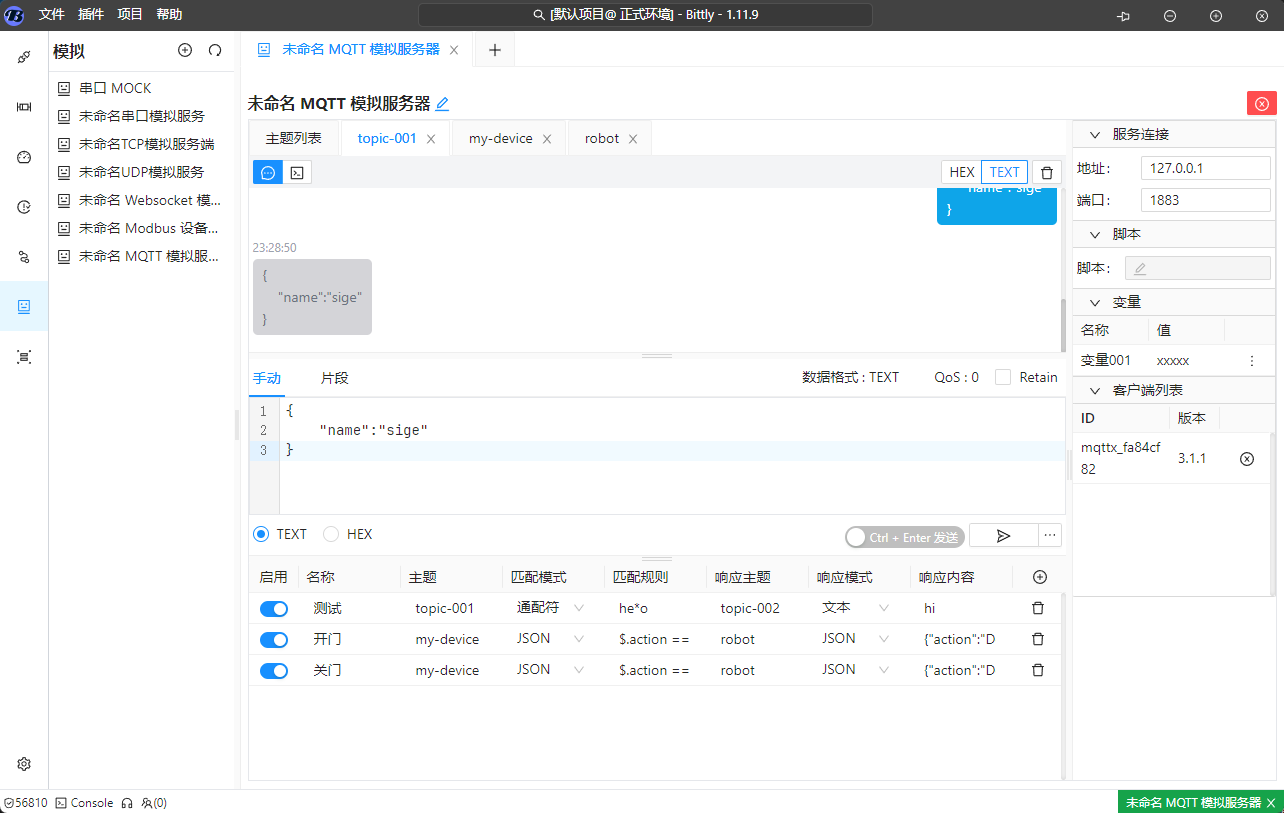Open the 插件 menu
1284x813 pixels.
coord(91,14)
